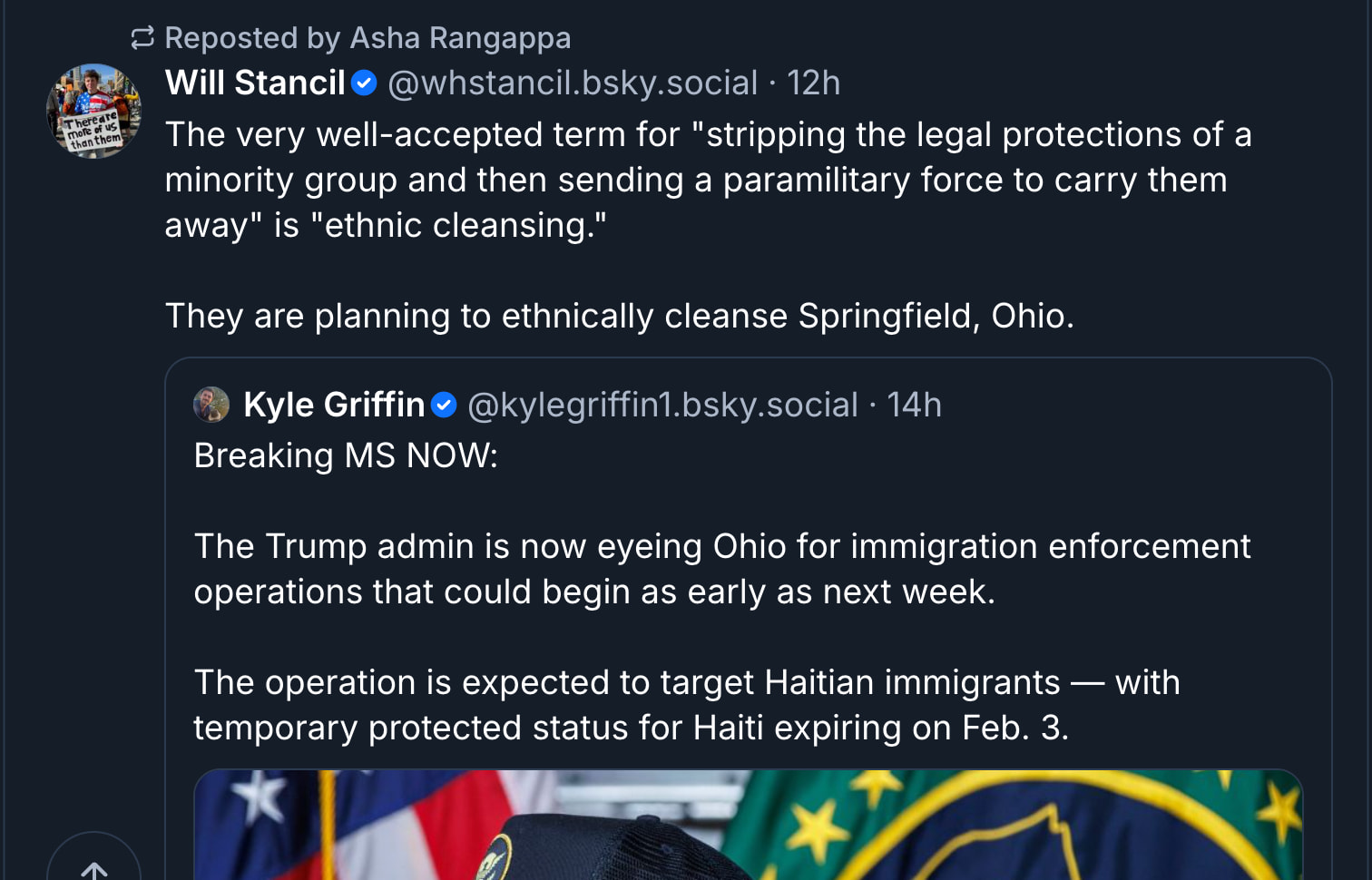Click Kyle Griffin's small avatar
The image size is (1372, 880).
point(211,405)
